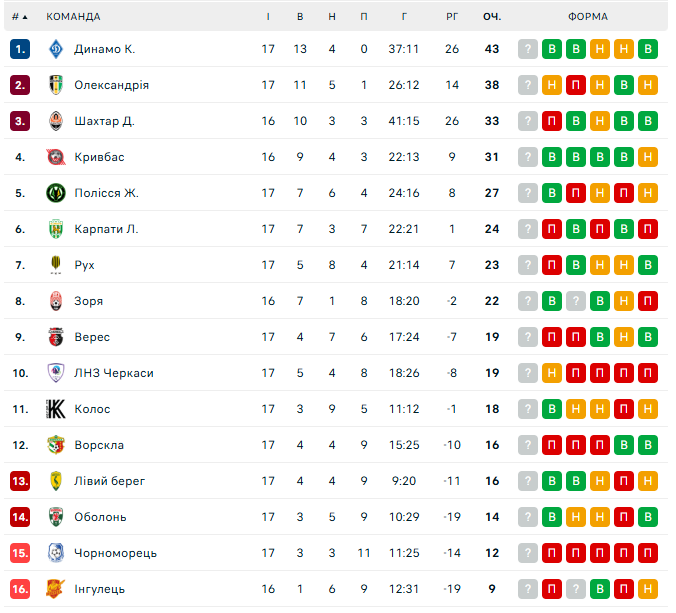
Task: Click Лівий берег rank 13 badge
Action: click(x=20, y=481)
